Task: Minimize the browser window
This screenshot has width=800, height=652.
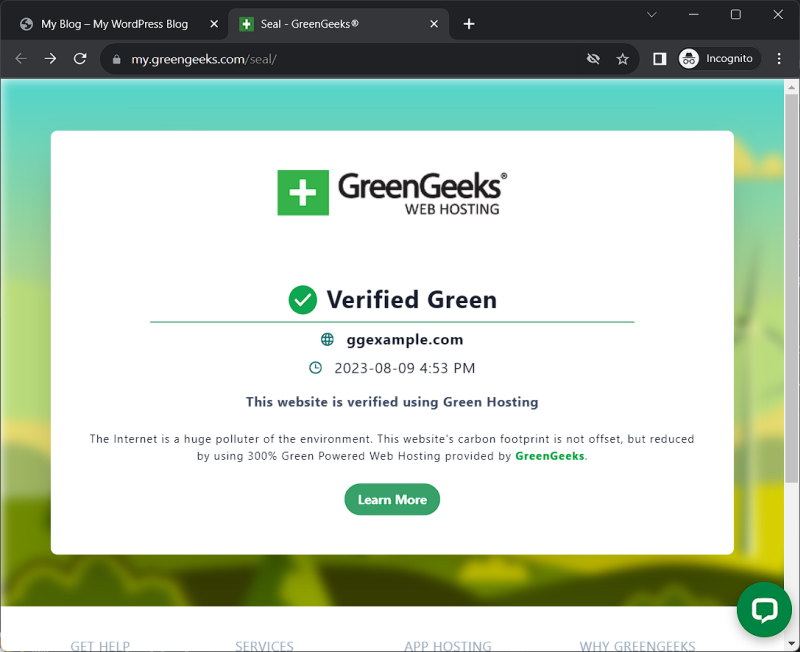Action: tap(693, 15)
